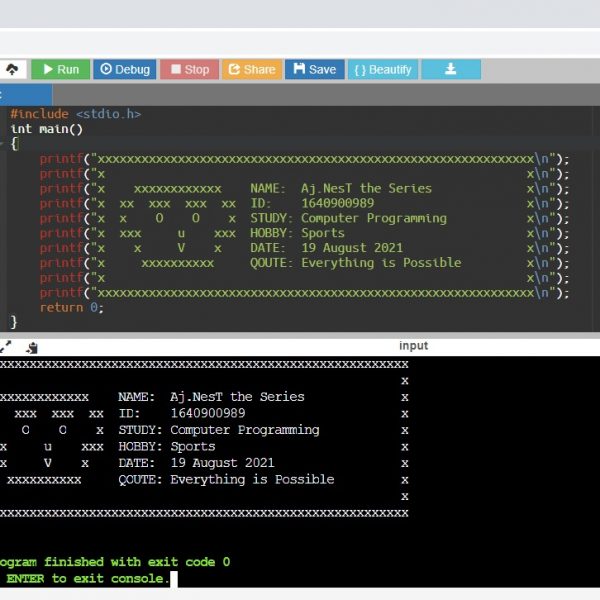
Task: Save the program with Save button
Action: 314,69
